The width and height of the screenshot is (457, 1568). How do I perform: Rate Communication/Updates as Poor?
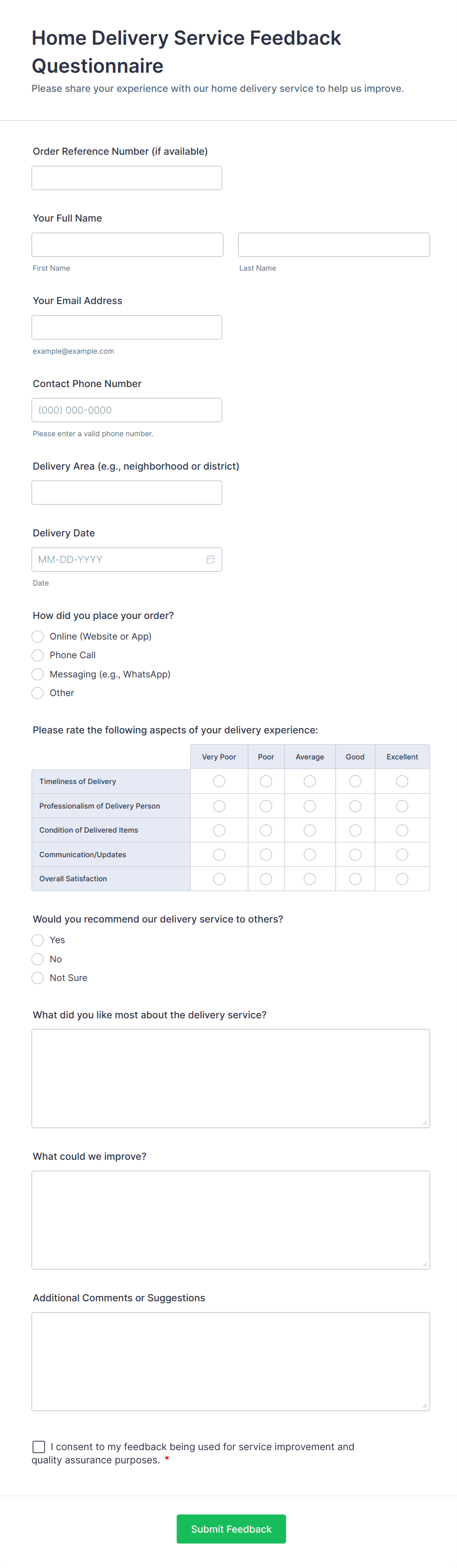[266, 855]
